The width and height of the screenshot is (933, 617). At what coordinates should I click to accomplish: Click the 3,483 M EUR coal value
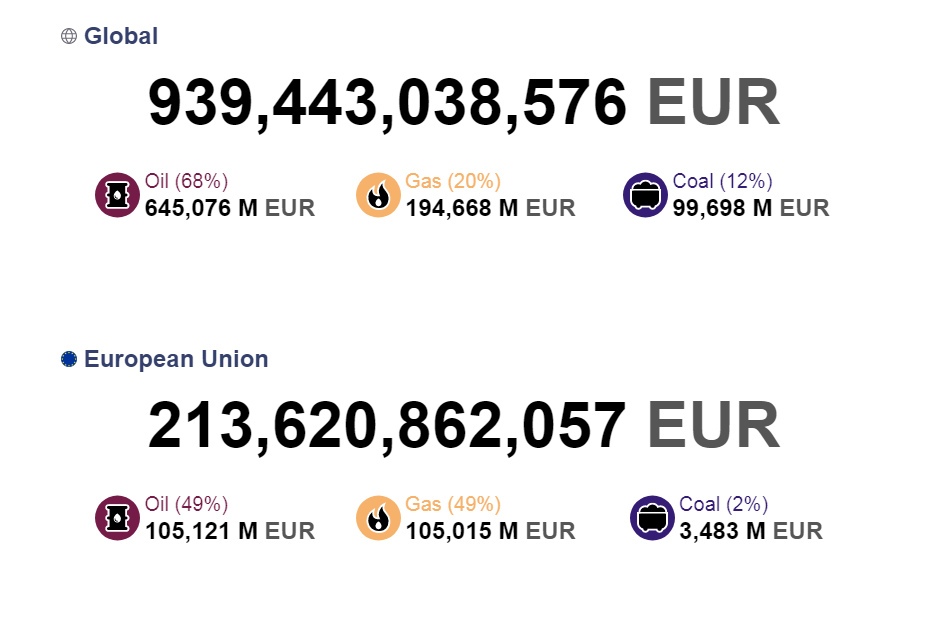point(751,531)
